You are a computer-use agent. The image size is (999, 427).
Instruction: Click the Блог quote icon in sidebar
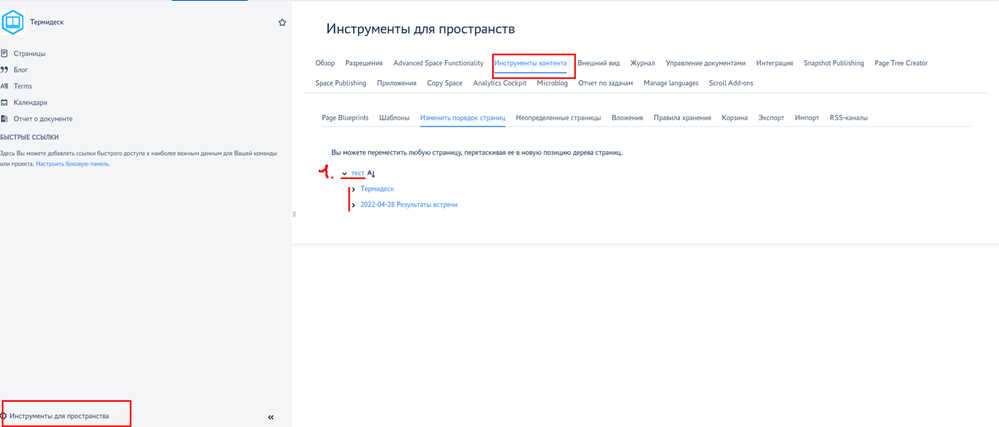[4, 70]
